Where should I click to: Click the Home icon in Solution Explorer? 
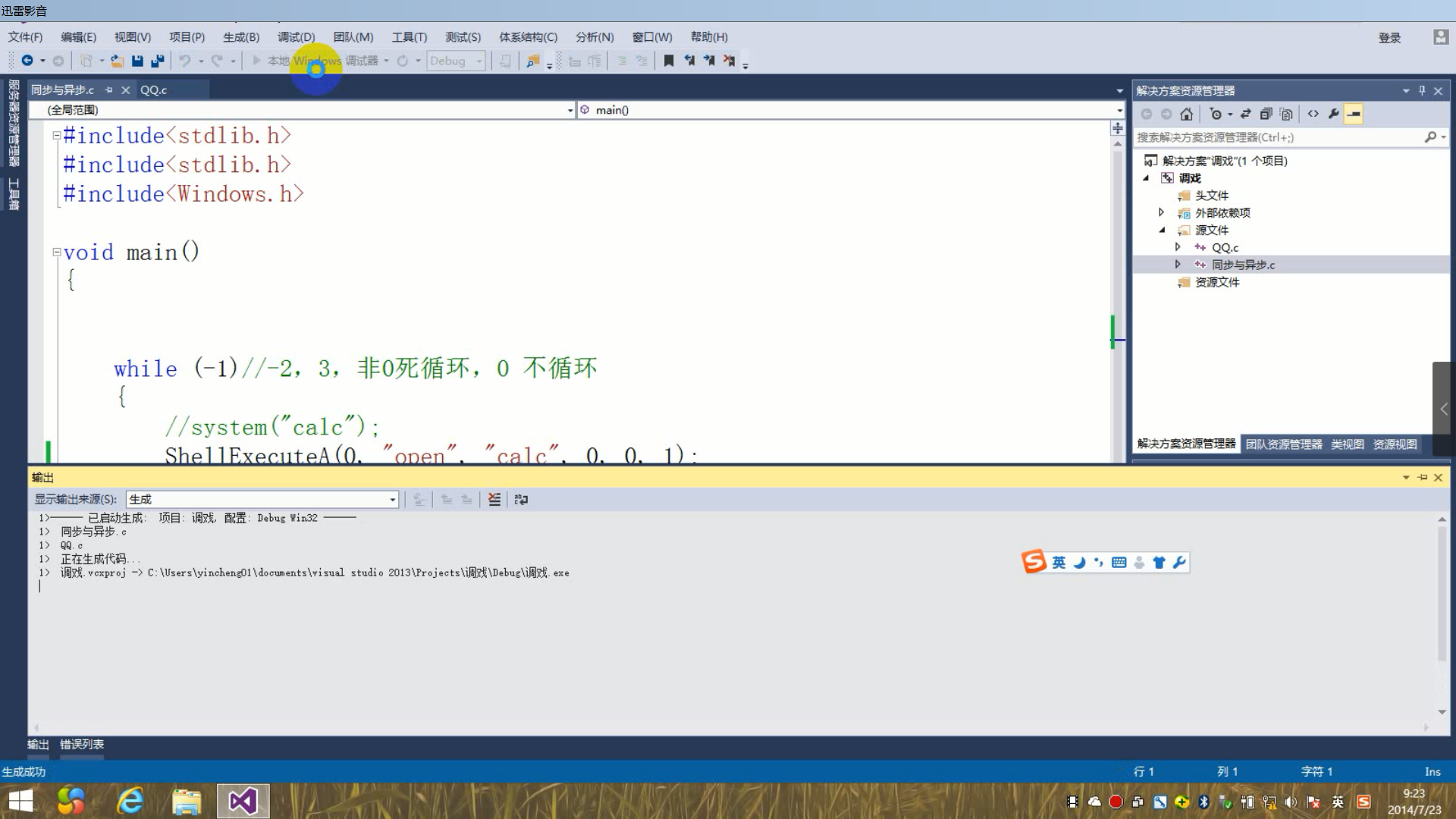click(x=1187, y=115)
